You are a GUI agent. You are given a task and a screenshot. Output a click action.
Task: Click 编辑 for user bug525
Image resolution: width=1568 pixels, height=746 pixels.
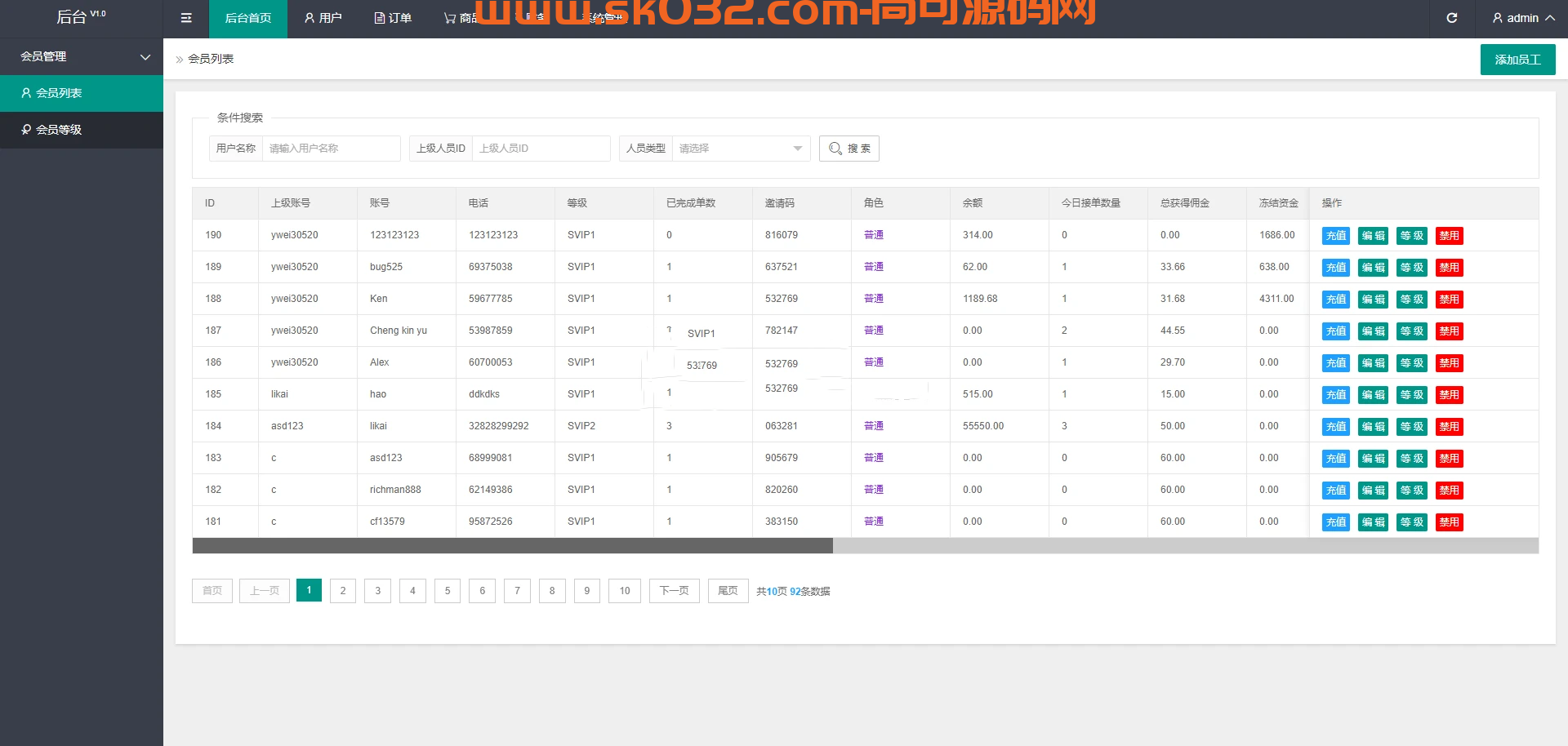1374,268
